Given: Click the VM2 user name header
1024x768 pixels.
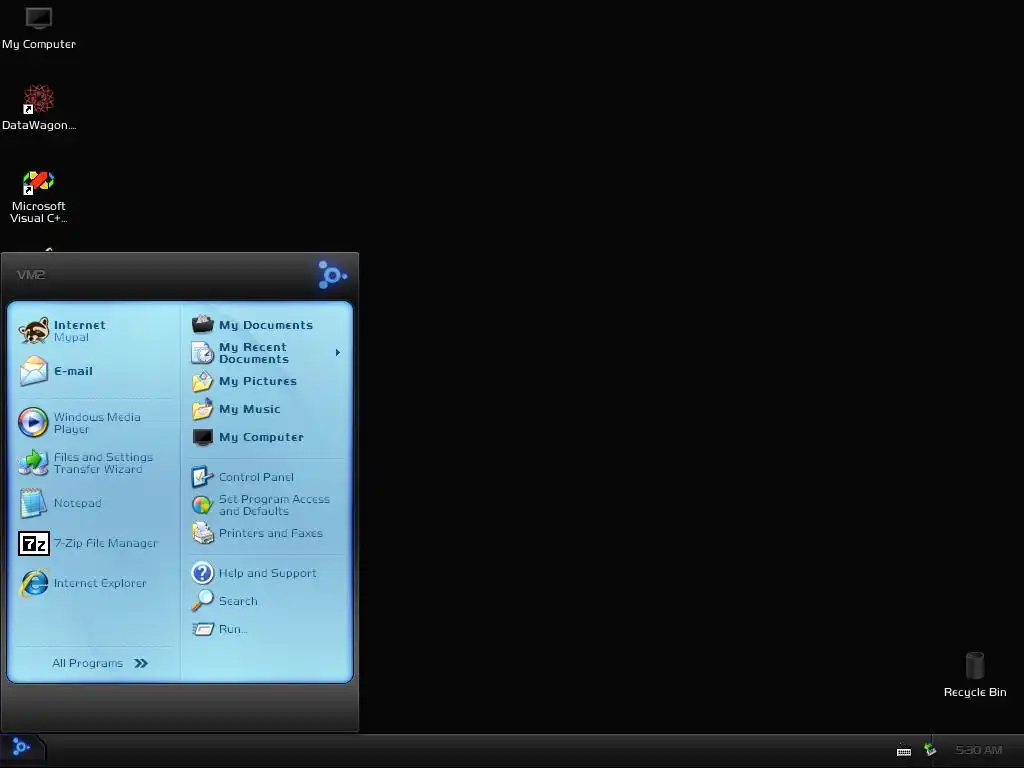Looking at the screenshot, I should [x=31, y=275].
